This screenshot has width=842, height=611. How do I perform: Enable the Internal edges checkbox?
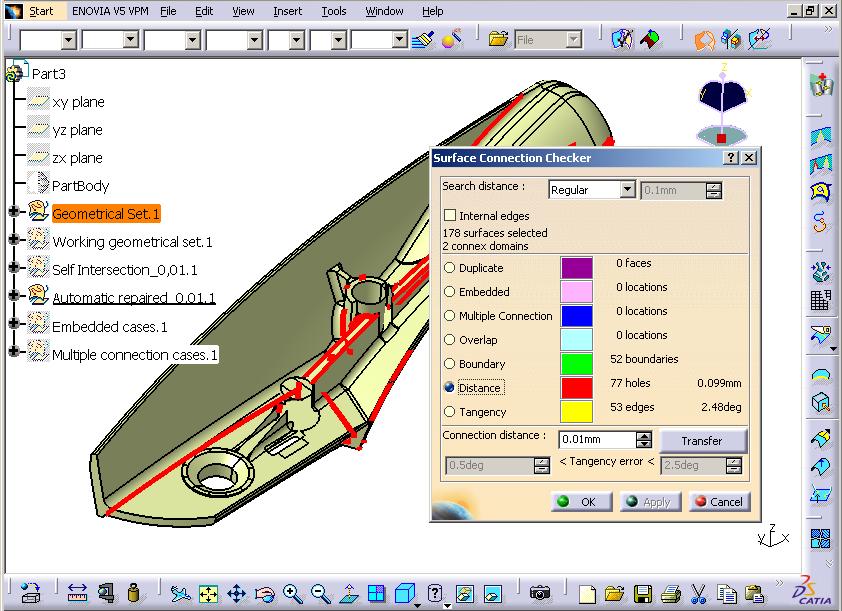[x=450, y=215]
